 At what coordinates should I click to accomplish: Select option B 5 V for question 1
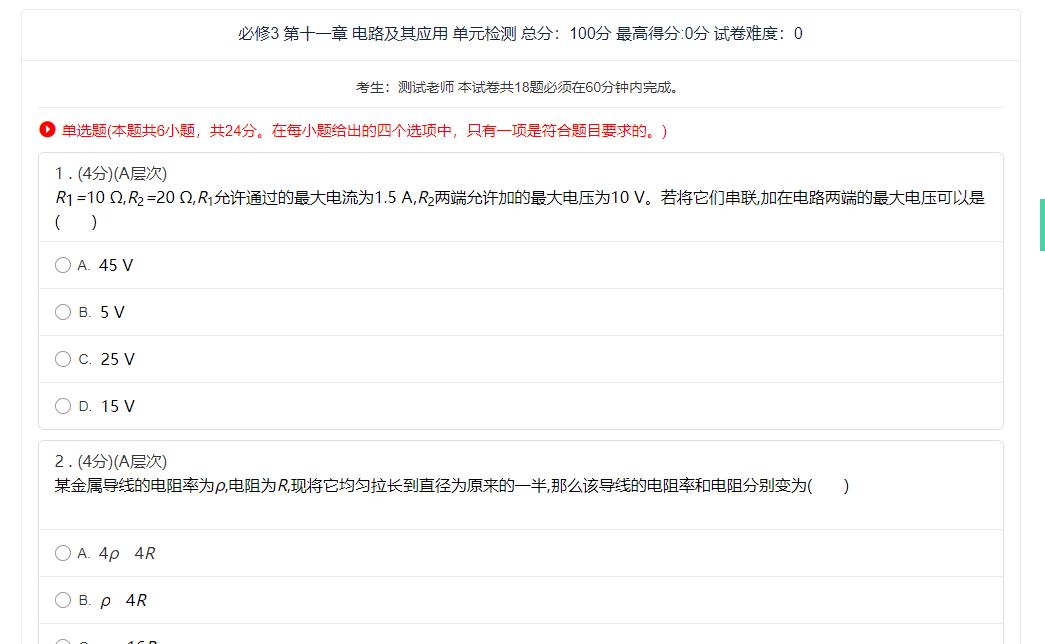click(x=63, y=312)
